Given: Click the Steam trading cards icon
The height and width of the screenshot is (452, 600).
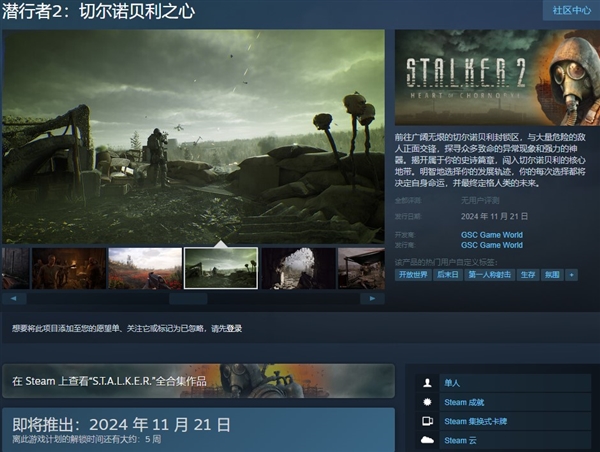Looking at the screenshot, I should tap(428, 421).
